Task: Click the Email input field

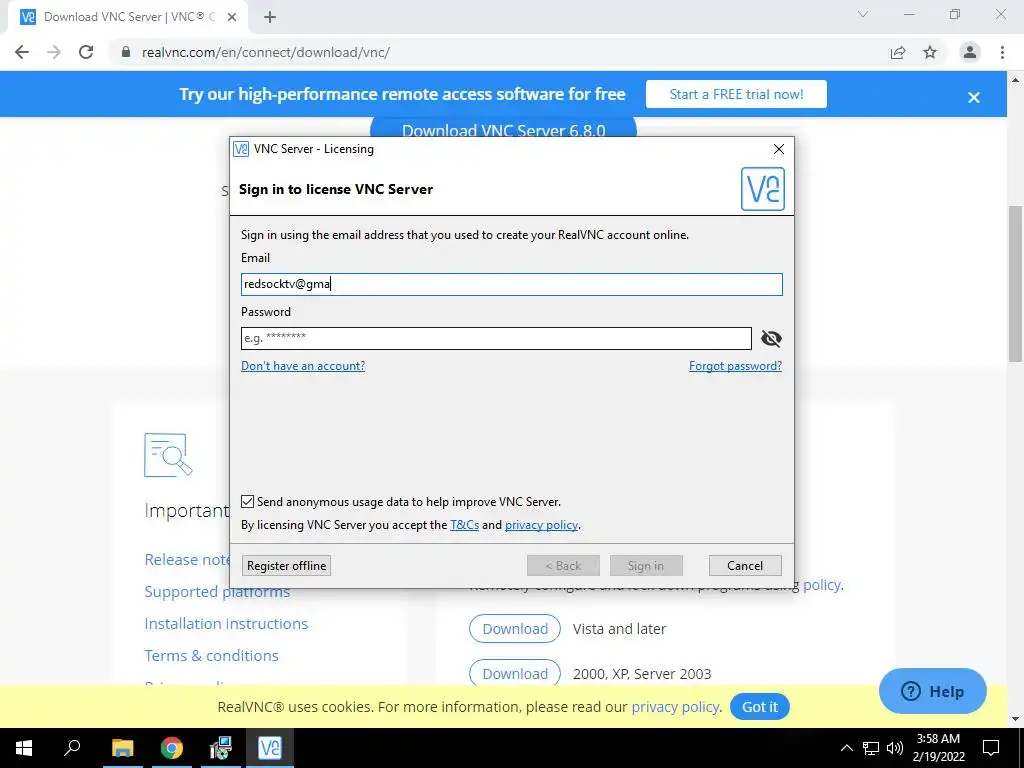Action: point(511,284)
